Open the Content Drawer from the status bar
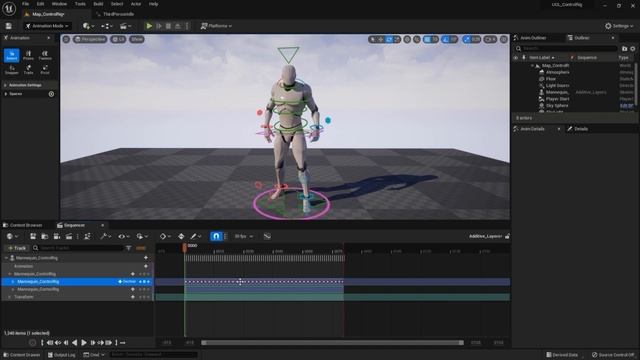The width and height of the screenshot is (640, 360). (22, 355)
